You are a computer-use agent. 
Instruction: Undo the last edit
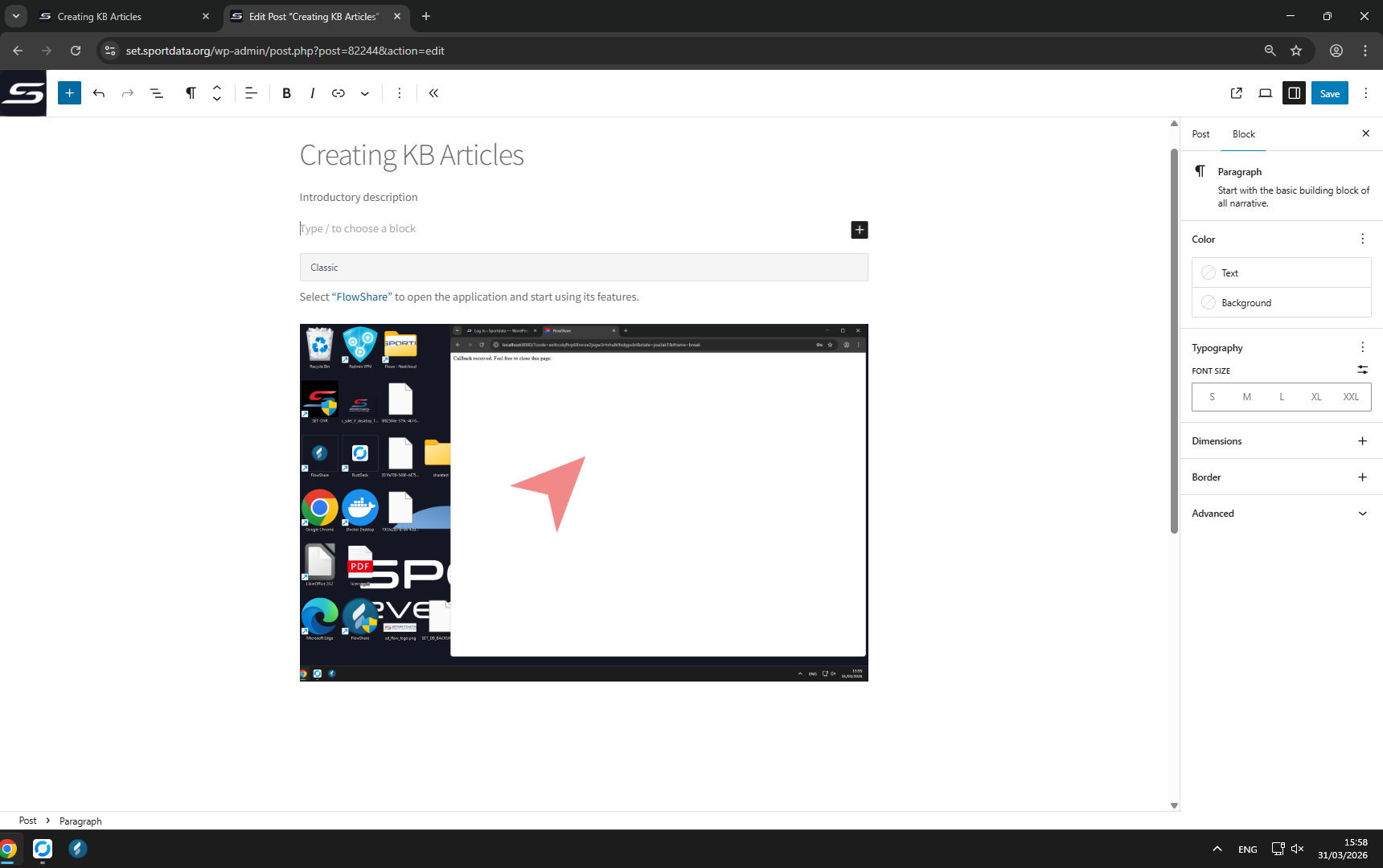[99, 93]
